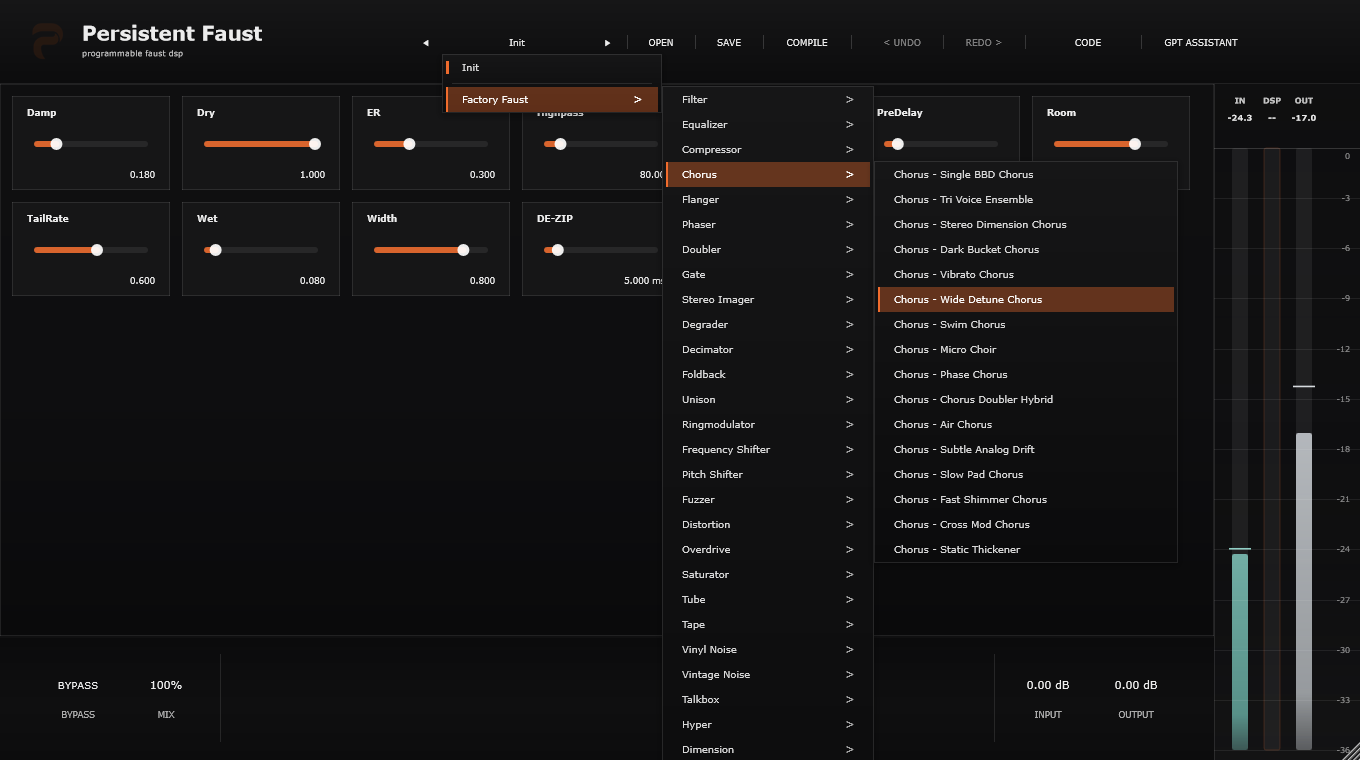Open the Init preset name dropdown
Image resolution: width=1360 pixels, height=760 pixels.
pyautogui.click(x=517, y=43)
